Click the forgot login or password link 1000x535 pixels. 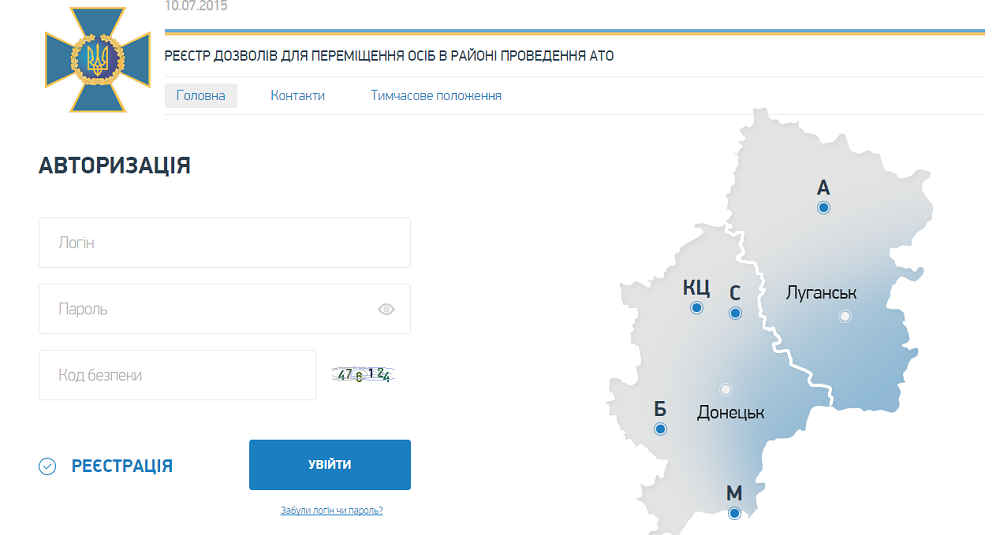(x=332, y=511)
